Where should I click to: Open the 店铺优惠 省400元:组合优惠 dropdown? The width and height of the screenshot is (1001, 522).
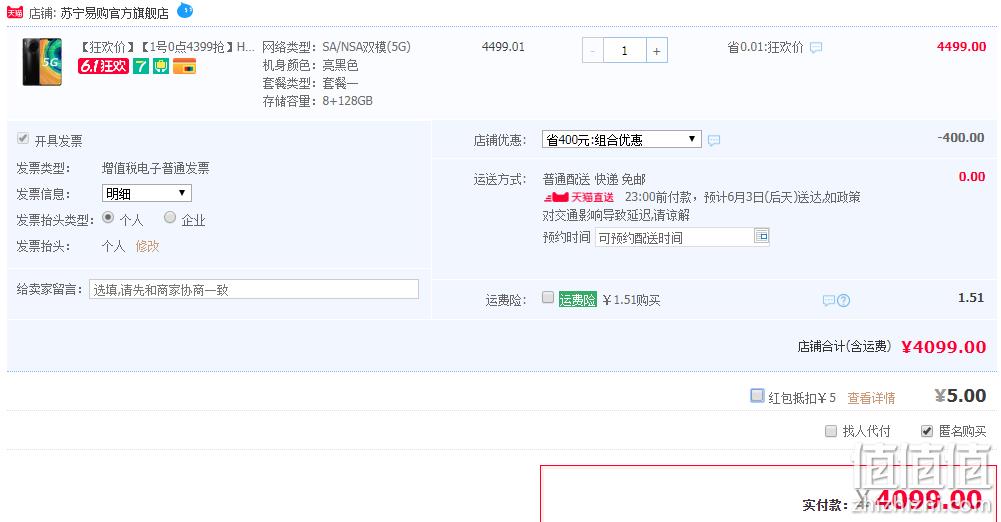pos(621,139)
